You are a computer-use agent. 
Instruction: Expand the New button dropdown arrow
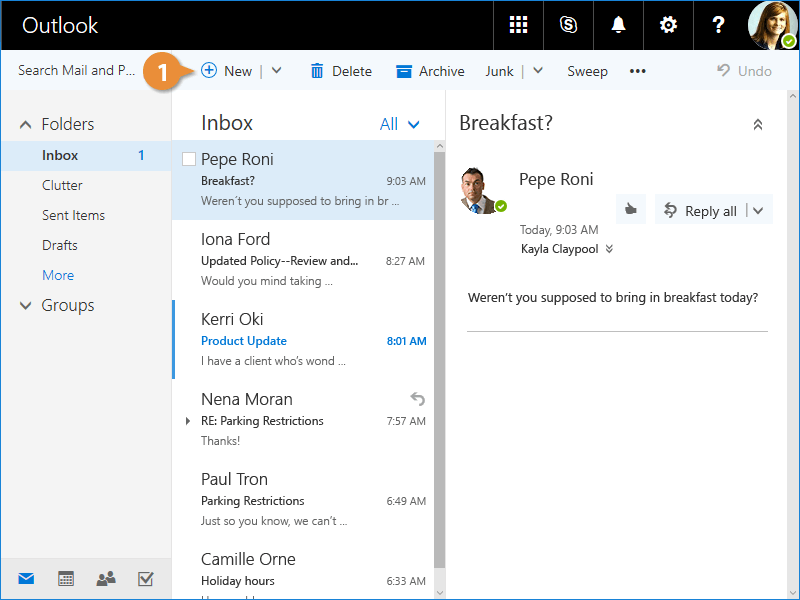point(277,71)
